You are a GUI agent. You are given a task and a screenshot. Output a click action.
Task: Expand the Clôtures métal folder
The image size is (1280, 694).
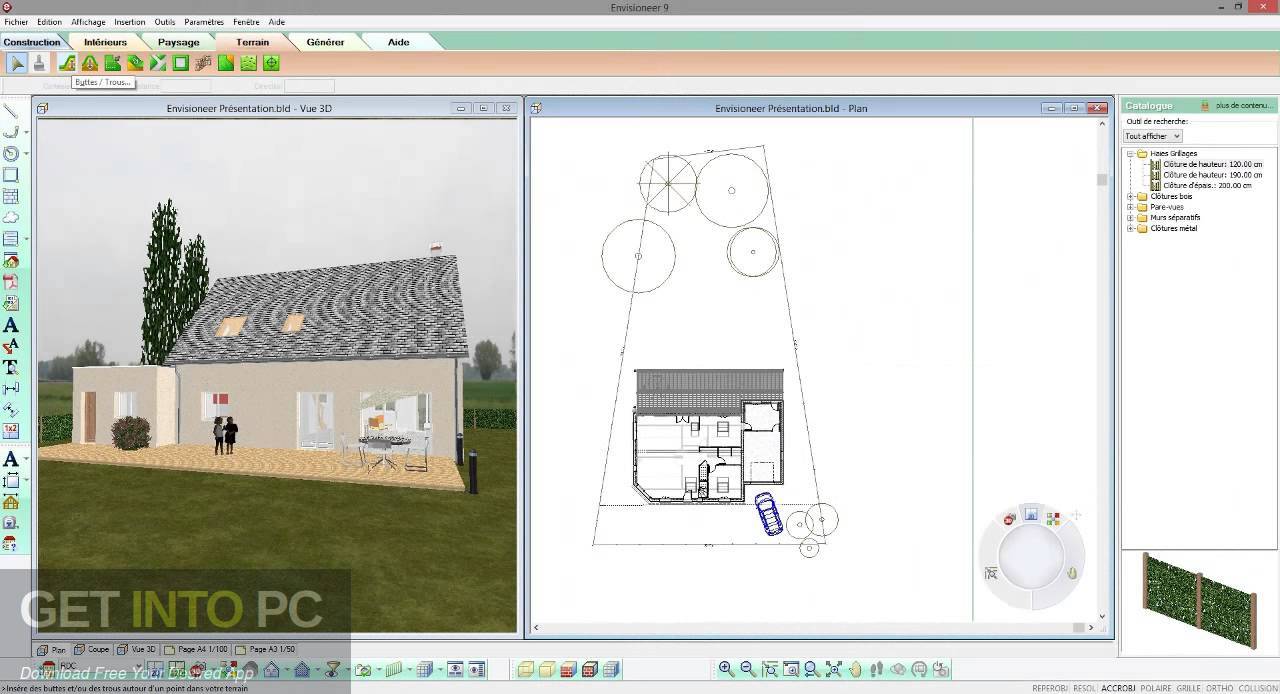pos(1130,229)
